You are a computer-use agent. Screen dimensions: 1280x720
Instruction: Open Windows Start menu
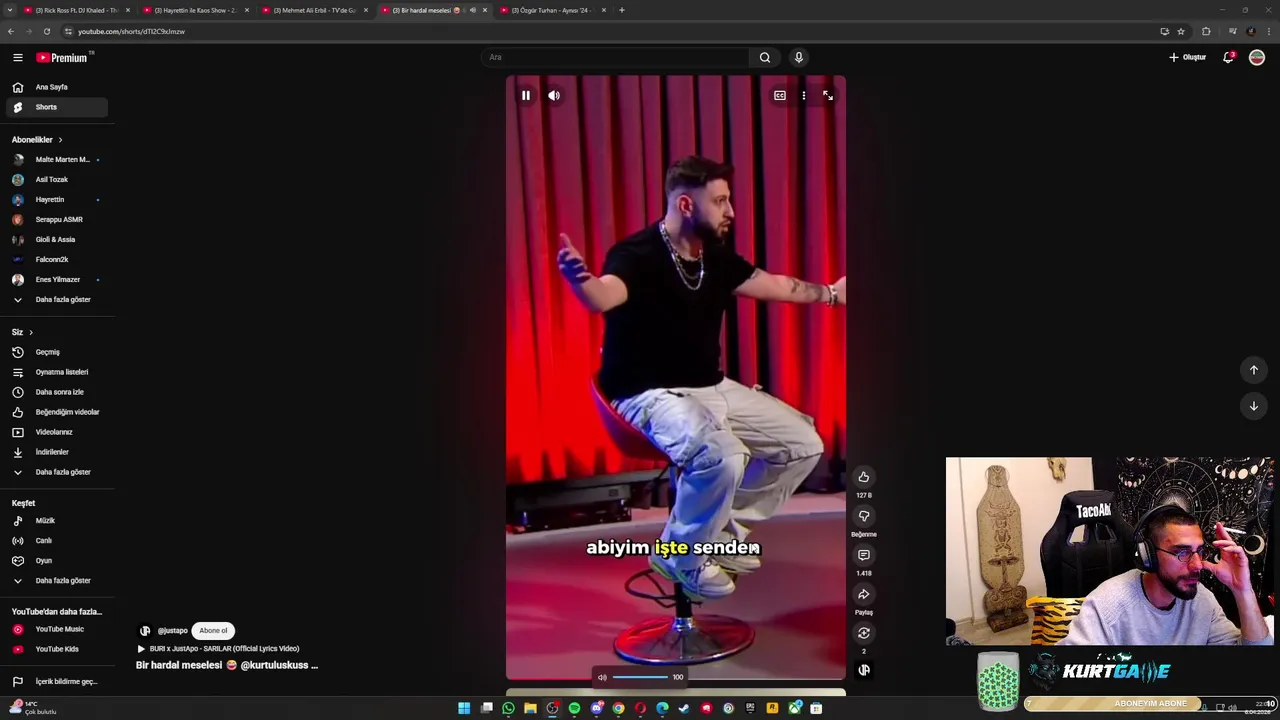tap(464, 708)
